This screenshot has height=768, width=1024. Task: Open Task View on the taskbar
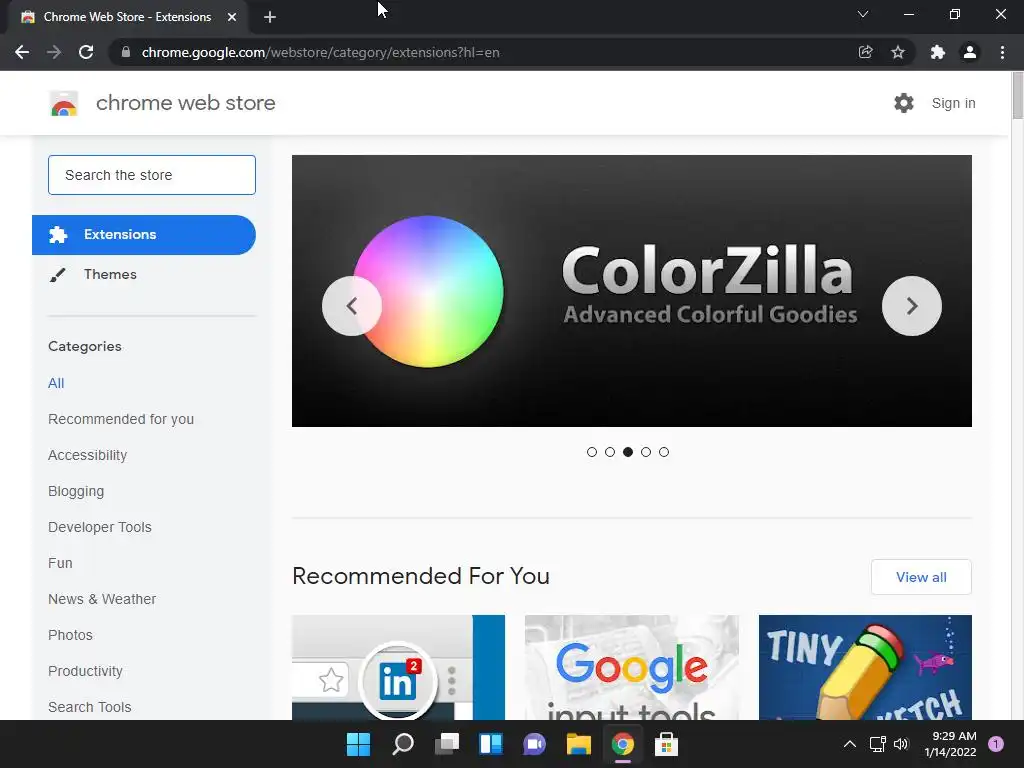[447, 744]
